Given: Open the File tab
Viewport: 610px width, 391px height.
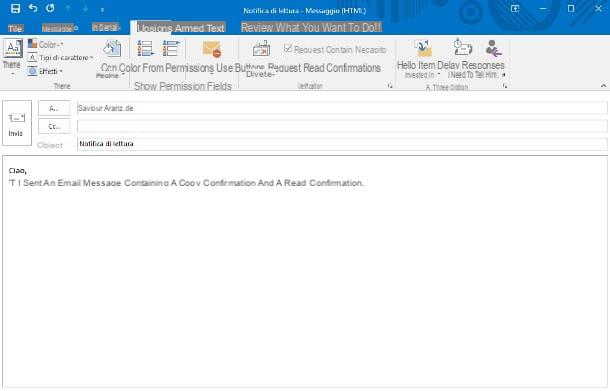Looking at the screenshot, I should pos(16,28).
